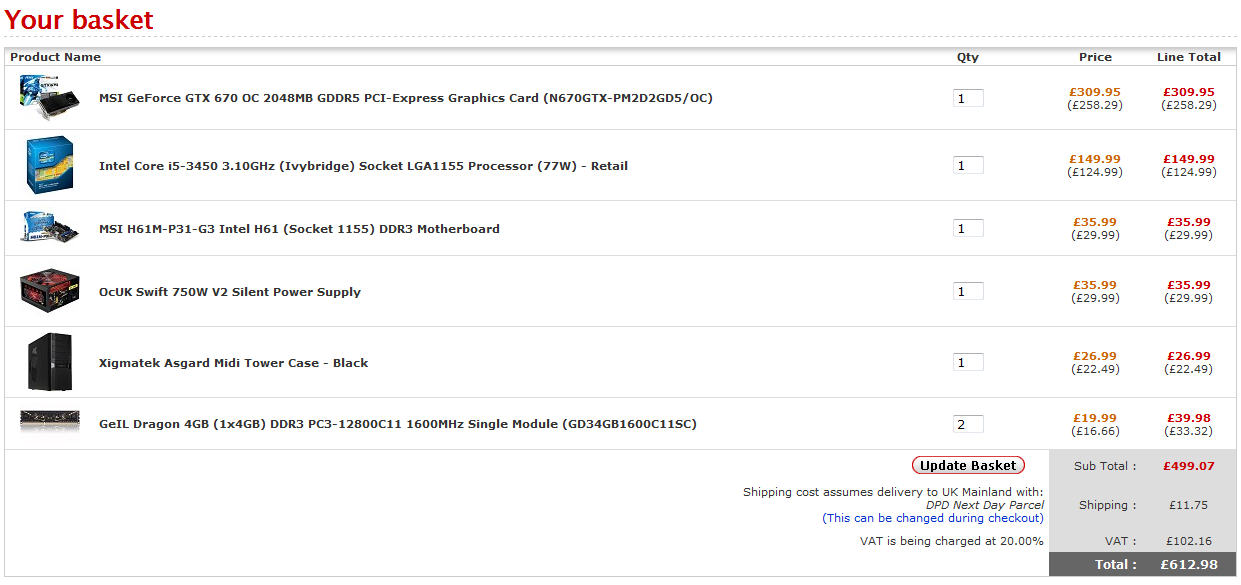
Task: Click the quantity field for the graphics card
Action: click(968, 98)
